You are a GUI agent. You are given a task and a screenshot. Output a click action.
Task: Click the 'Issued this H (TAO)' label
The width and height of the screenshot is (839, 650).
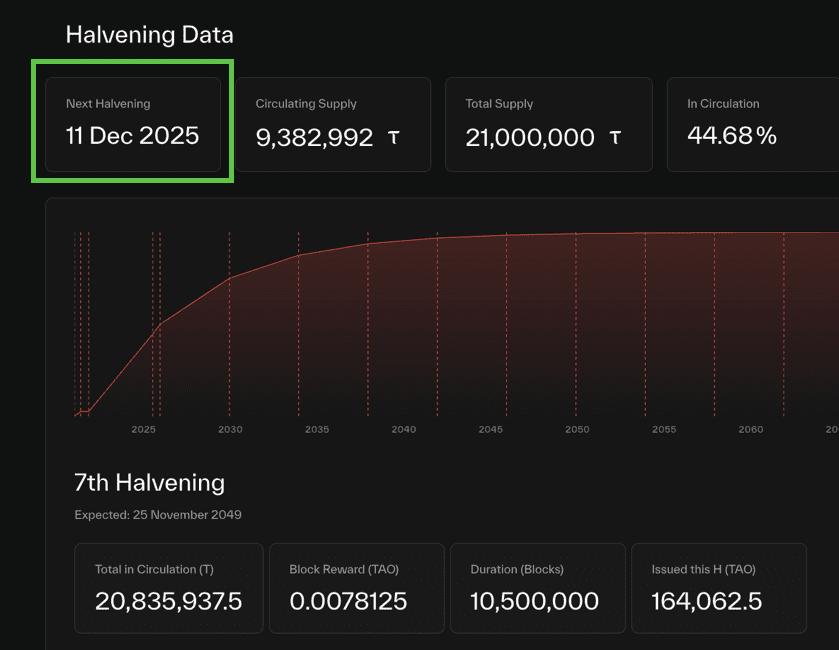(x=704, y=570)
